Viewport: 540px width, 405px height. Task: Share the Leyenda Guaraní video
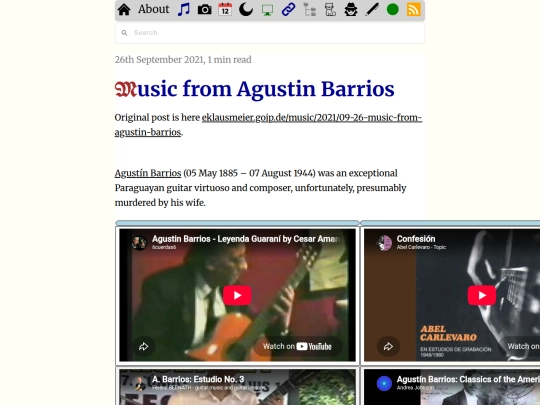pyautogui.click(x=144, y=346)
